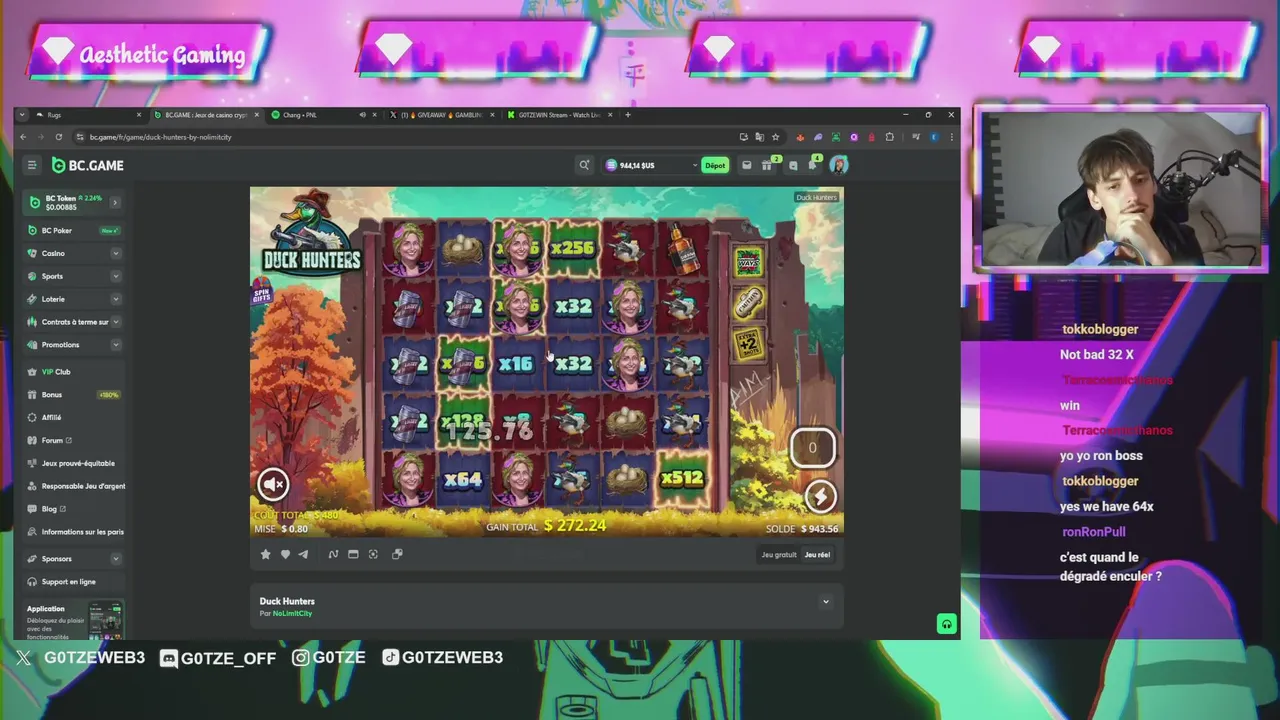The width and height of the screenshot is (1280, 720).
Task: Select Jeu réel mode
Action: tap(817, 555)
